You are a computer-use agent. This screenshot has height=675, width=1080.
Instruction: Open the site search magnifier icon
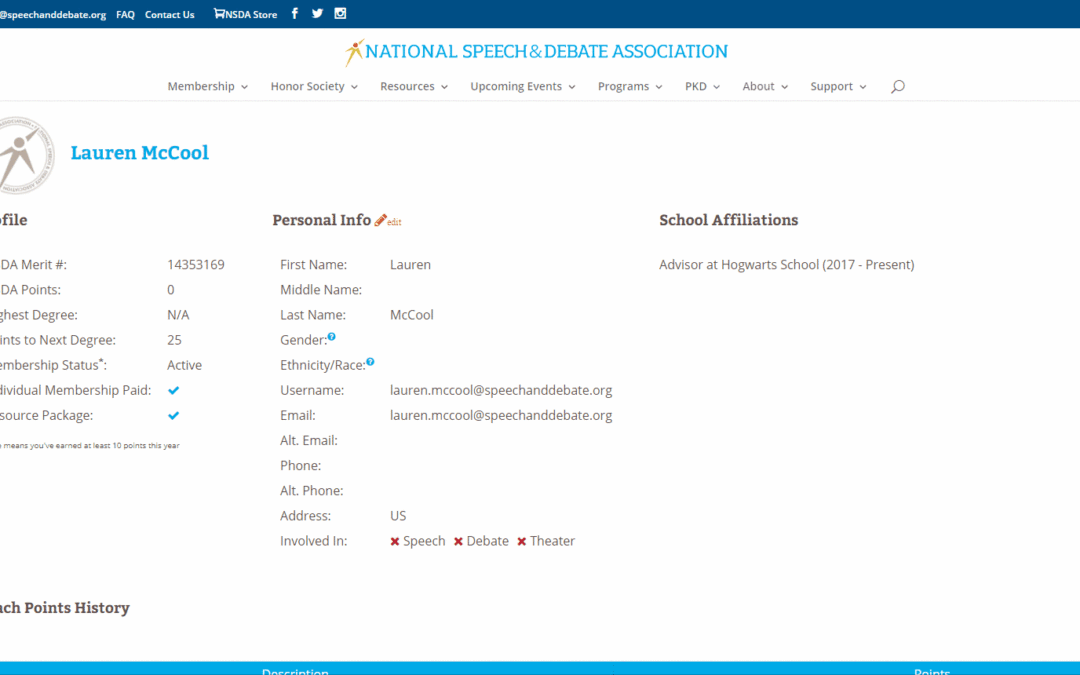click(x=897, y=87)
